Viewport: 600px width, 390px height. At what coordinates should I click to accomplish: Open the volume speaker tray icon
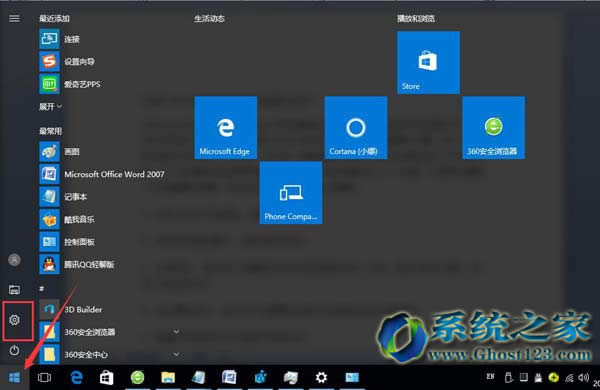click(584, 378)
